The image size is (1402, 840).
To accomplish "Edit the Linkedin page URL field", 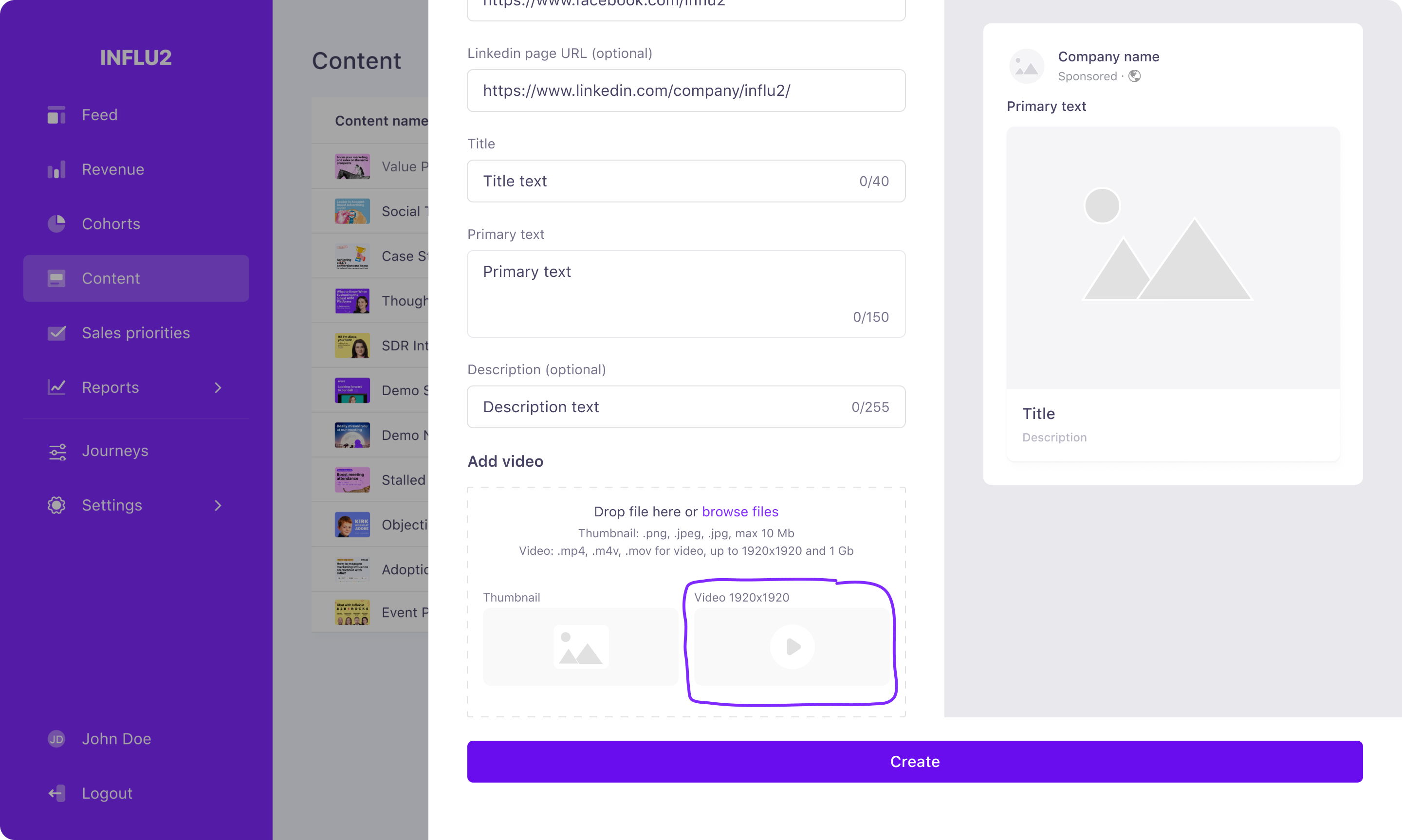I will [x=685, y=91].
